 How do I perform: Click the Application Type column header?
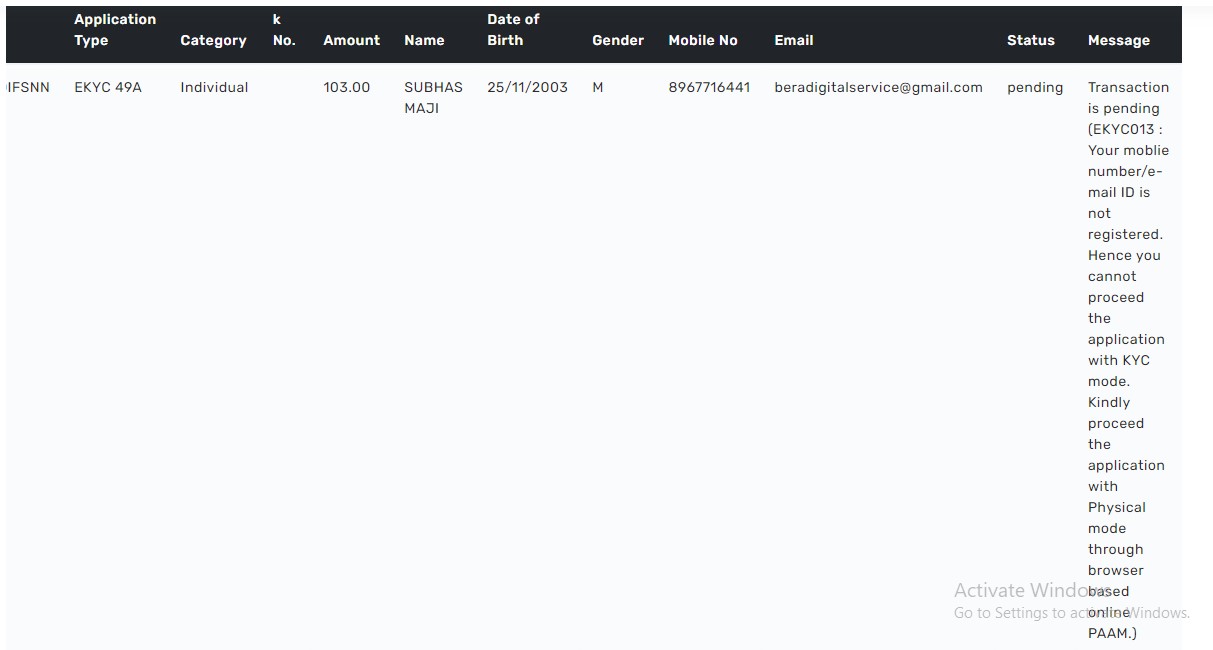[x=115, y=30]
